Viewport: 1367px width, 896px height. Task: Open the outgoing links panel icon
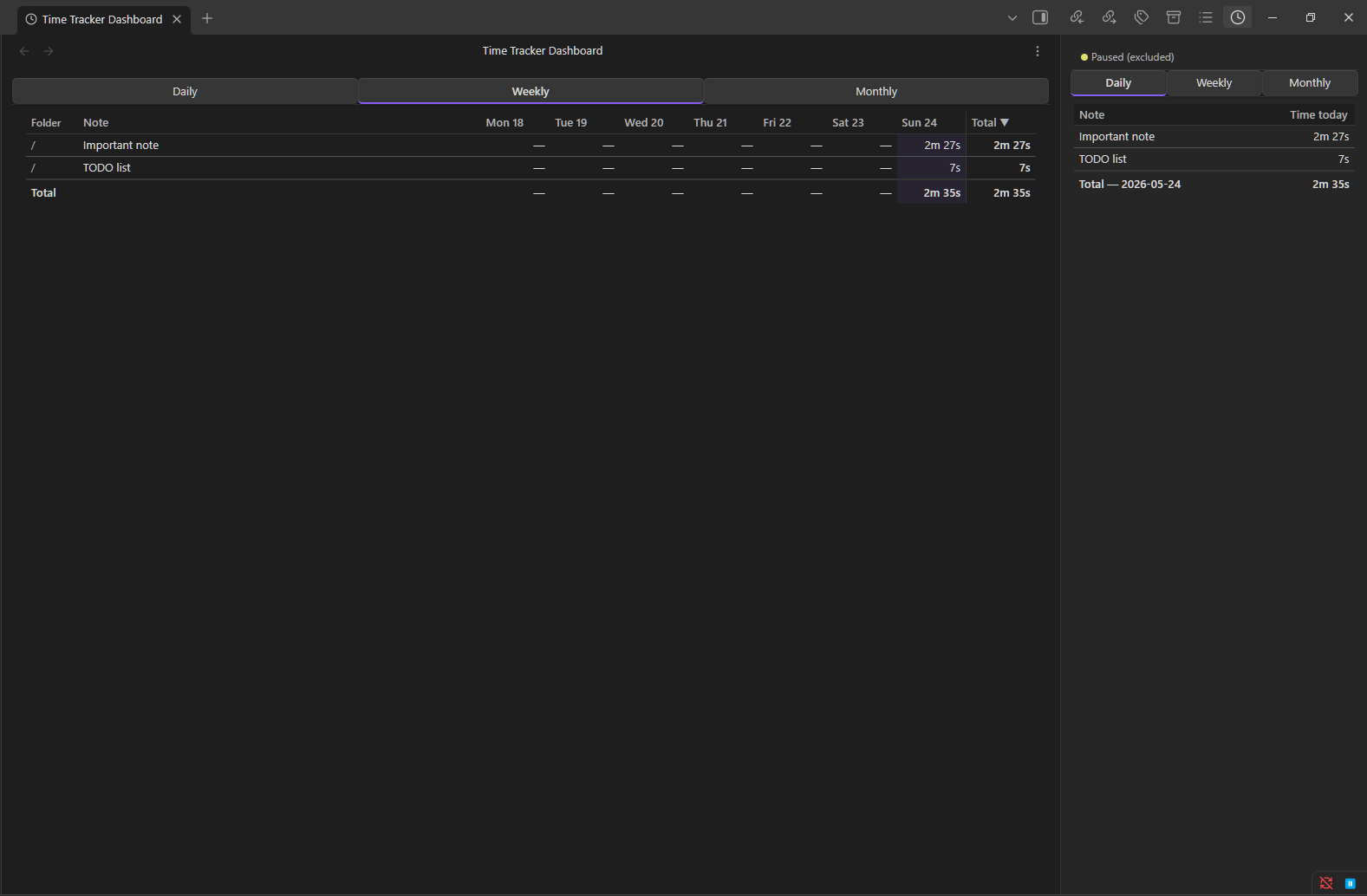pyautogui.click(x=1109, y=17)
